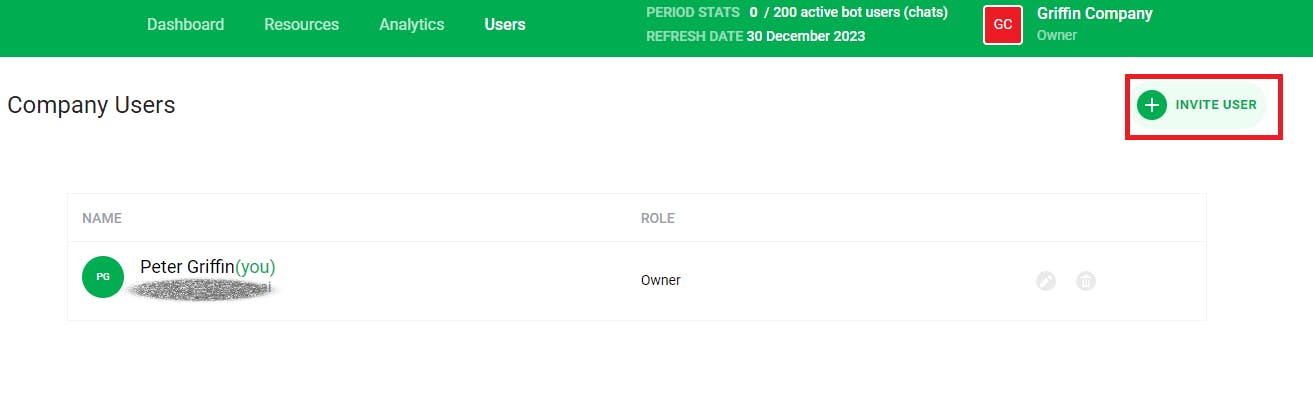Select the Users tab

(505, 24)
